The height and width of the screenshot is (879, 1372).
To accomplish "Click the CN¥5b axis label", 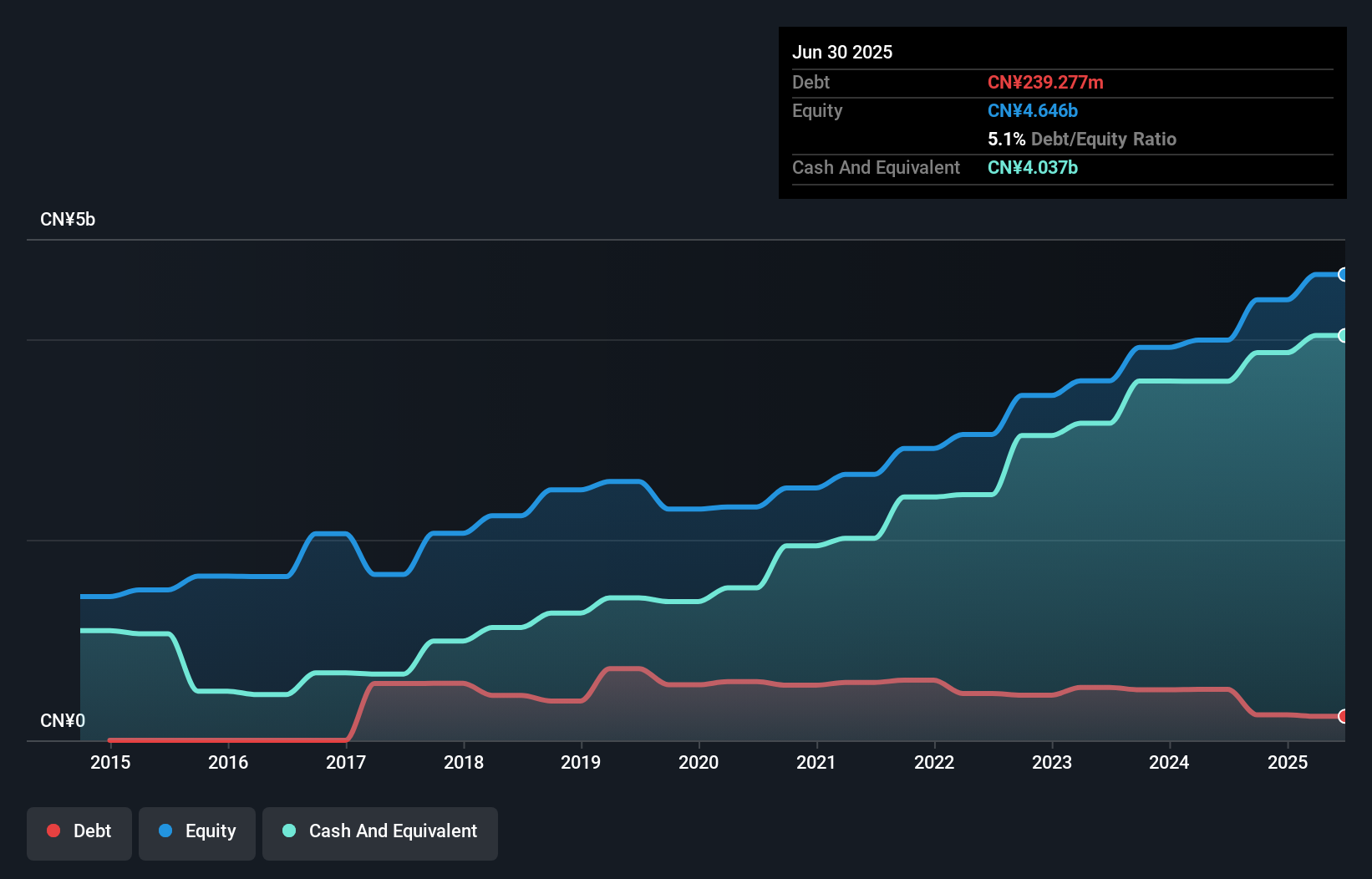I will 69,219.
